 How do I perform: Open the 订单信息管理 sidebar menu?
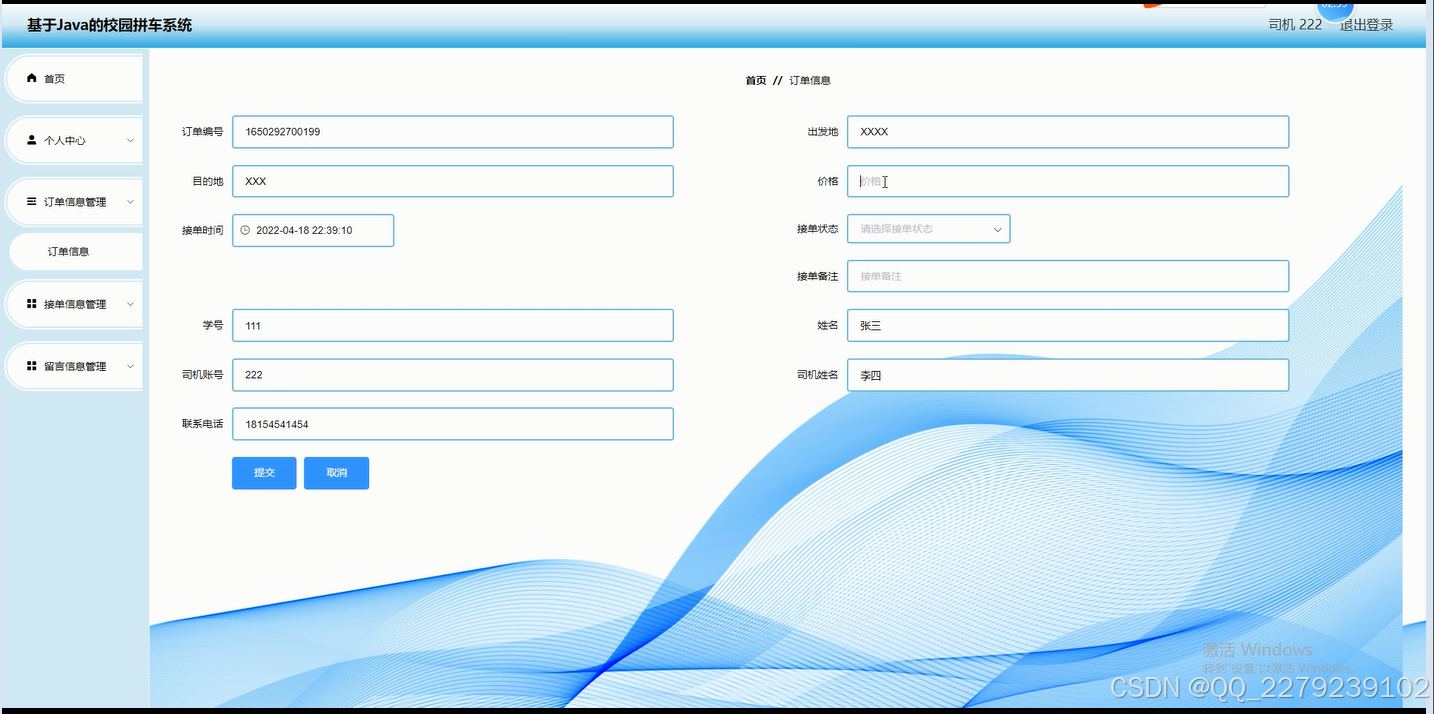point(75,202)
